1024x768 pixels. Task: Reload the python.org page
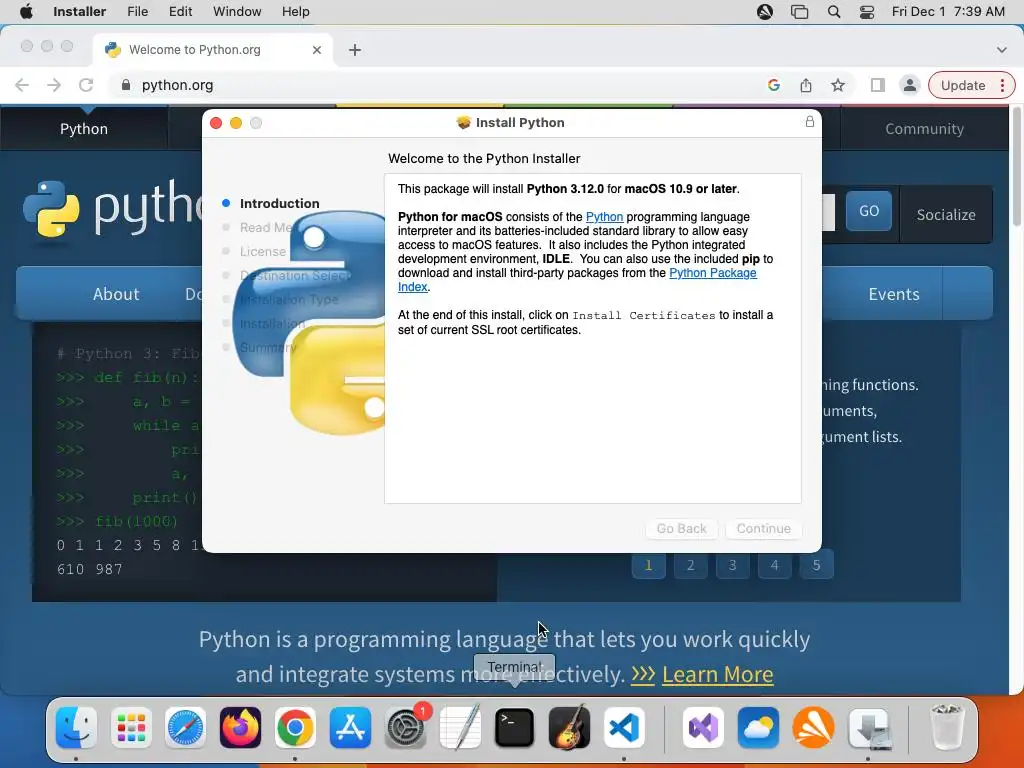pyautogui.click(x=86, y=85)
